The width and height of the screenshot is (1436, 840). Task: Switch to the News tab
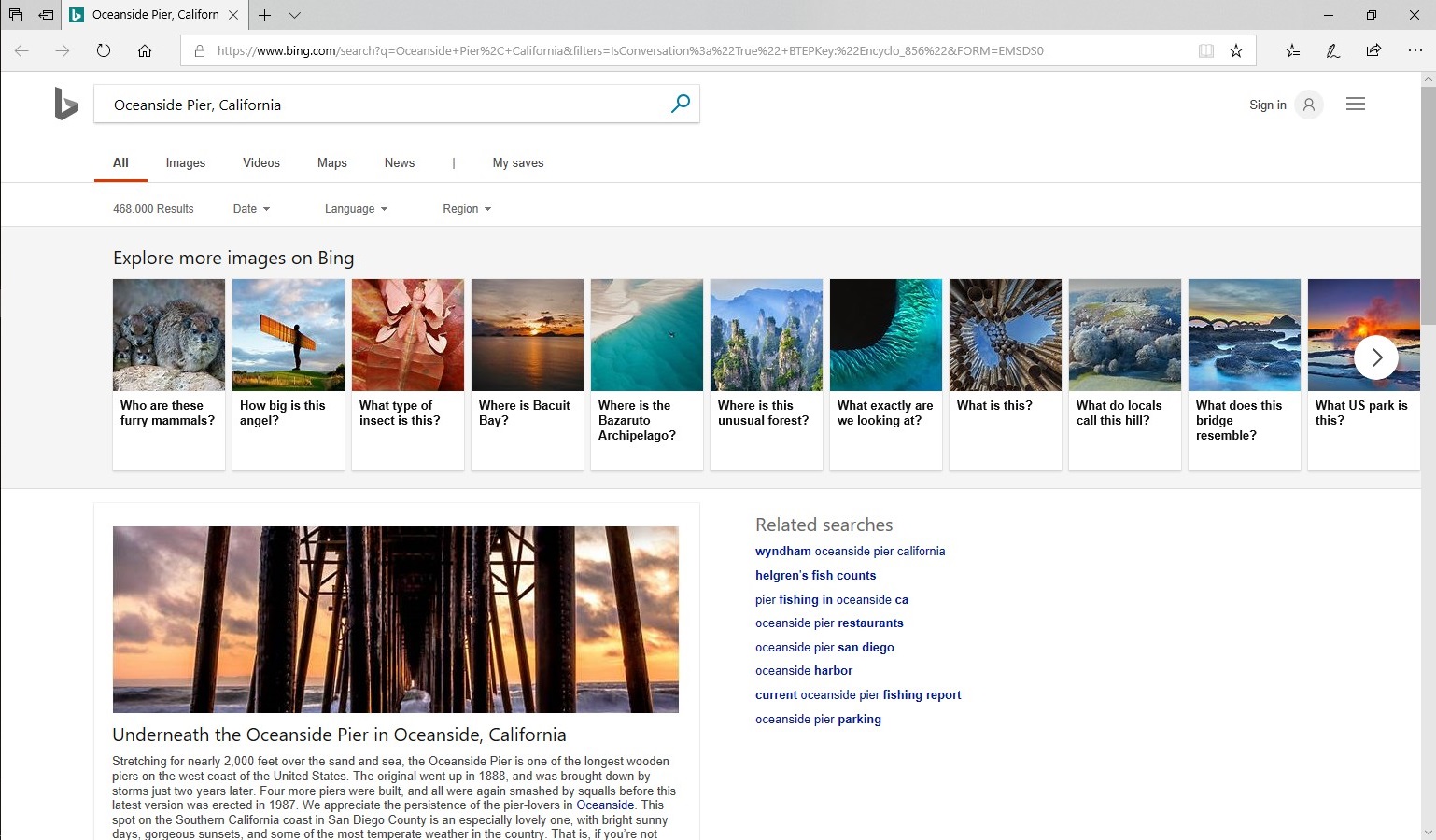(400, 162)
